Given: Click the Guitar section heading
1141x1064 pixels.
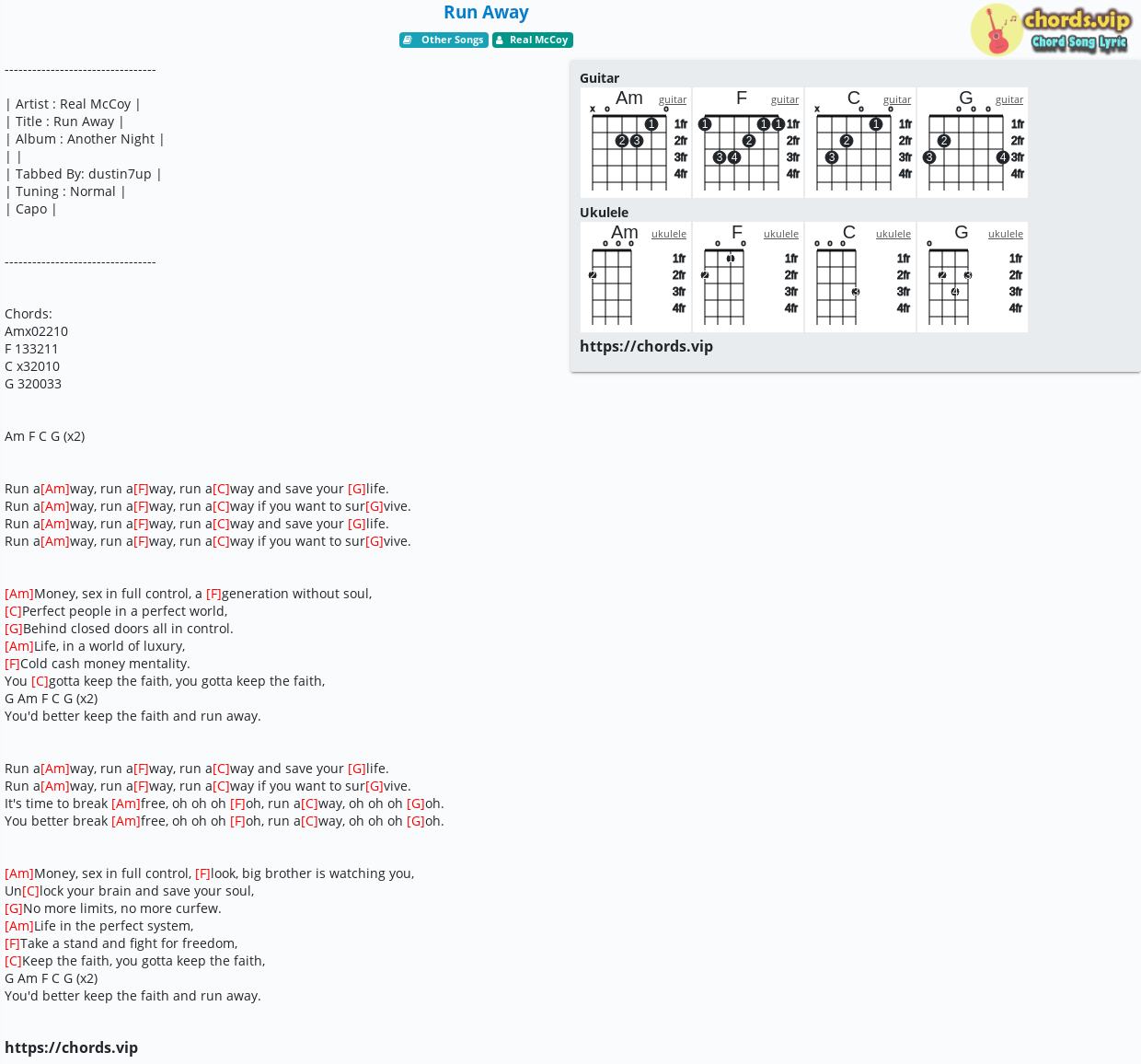Looking at the screenshot, I should click(x=599, y=78).
